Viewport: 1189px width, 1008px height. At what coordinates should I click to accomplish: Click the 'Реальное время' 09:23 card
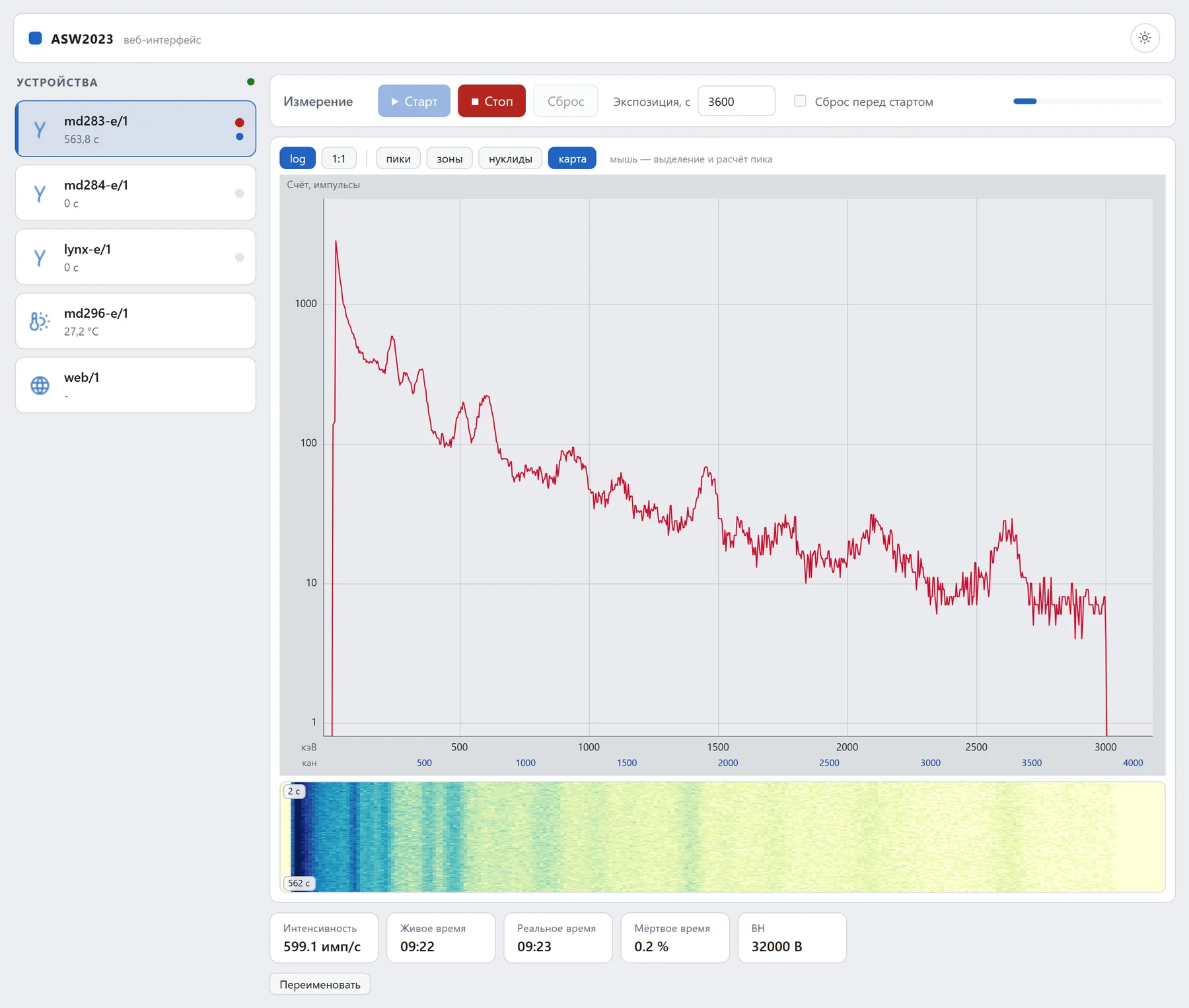tap(558, 938)
